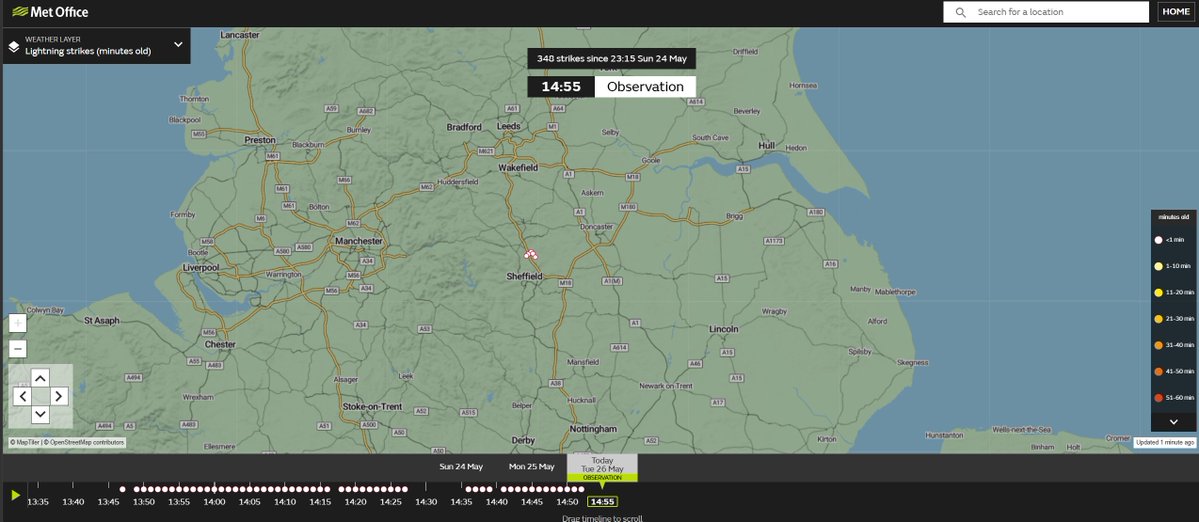Click the 14:55 Observation time label
Viewport: 1199px width, 522px height.
click(612, 86)
